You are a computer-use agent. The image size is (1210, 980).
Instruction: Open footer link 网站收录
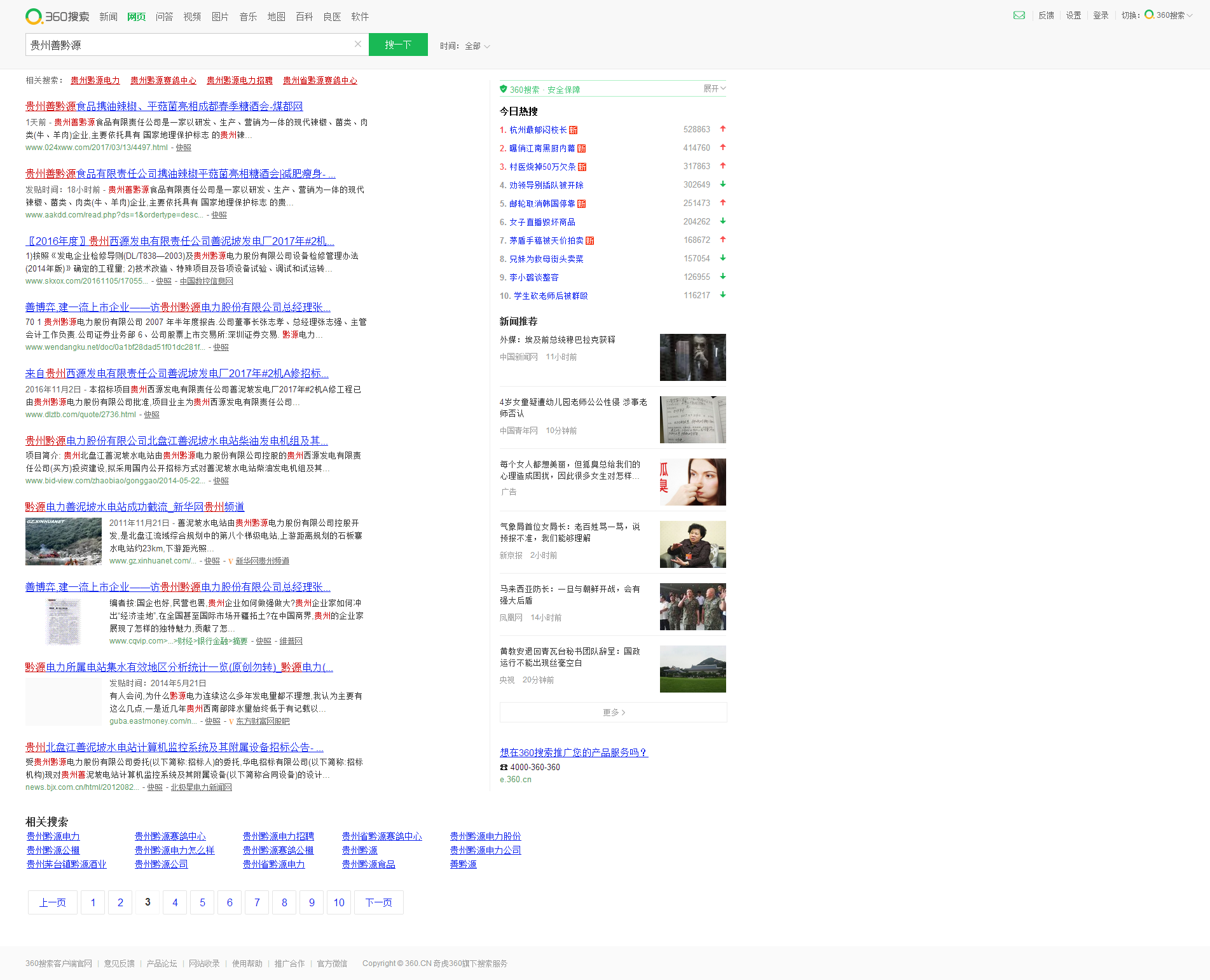(204, 963)
